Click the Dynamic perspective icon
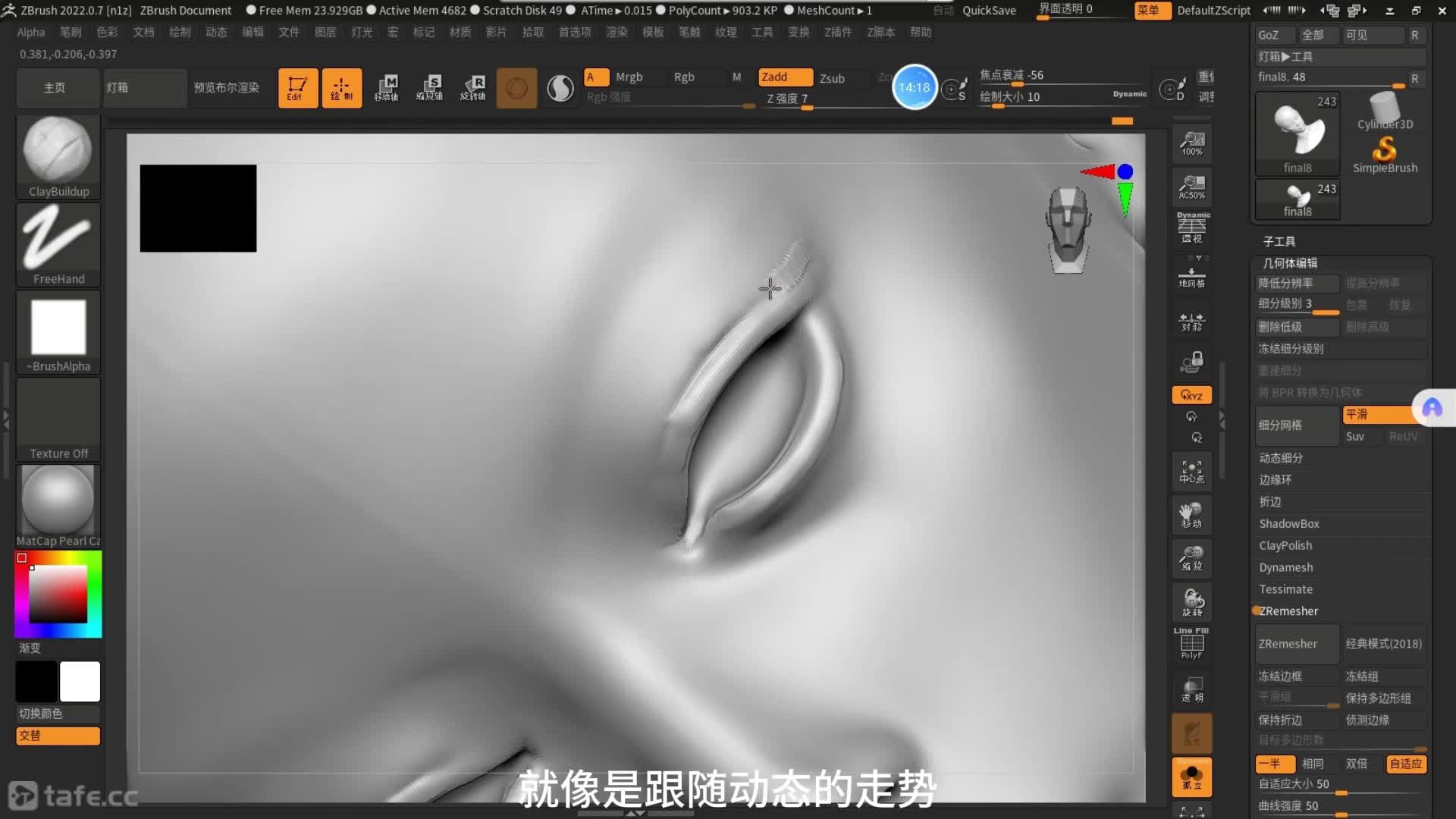 (1191, 227)
